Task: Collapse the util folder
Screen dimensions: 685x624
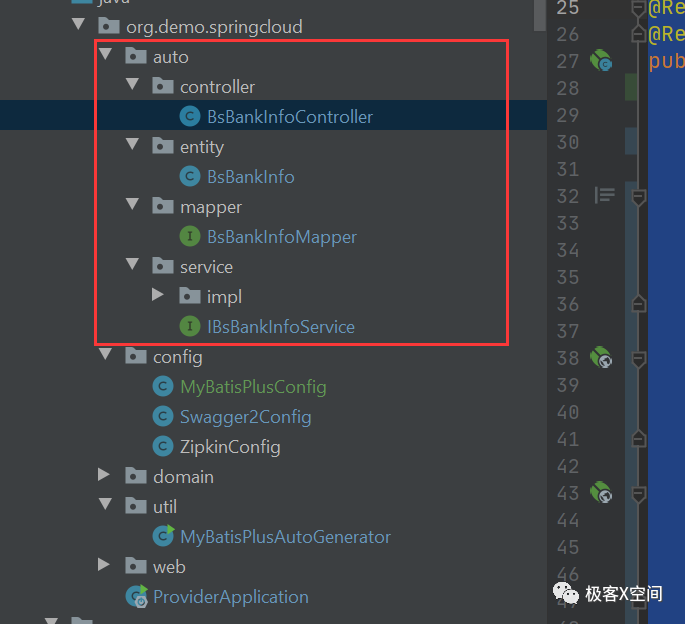Action: pos(105,503)
